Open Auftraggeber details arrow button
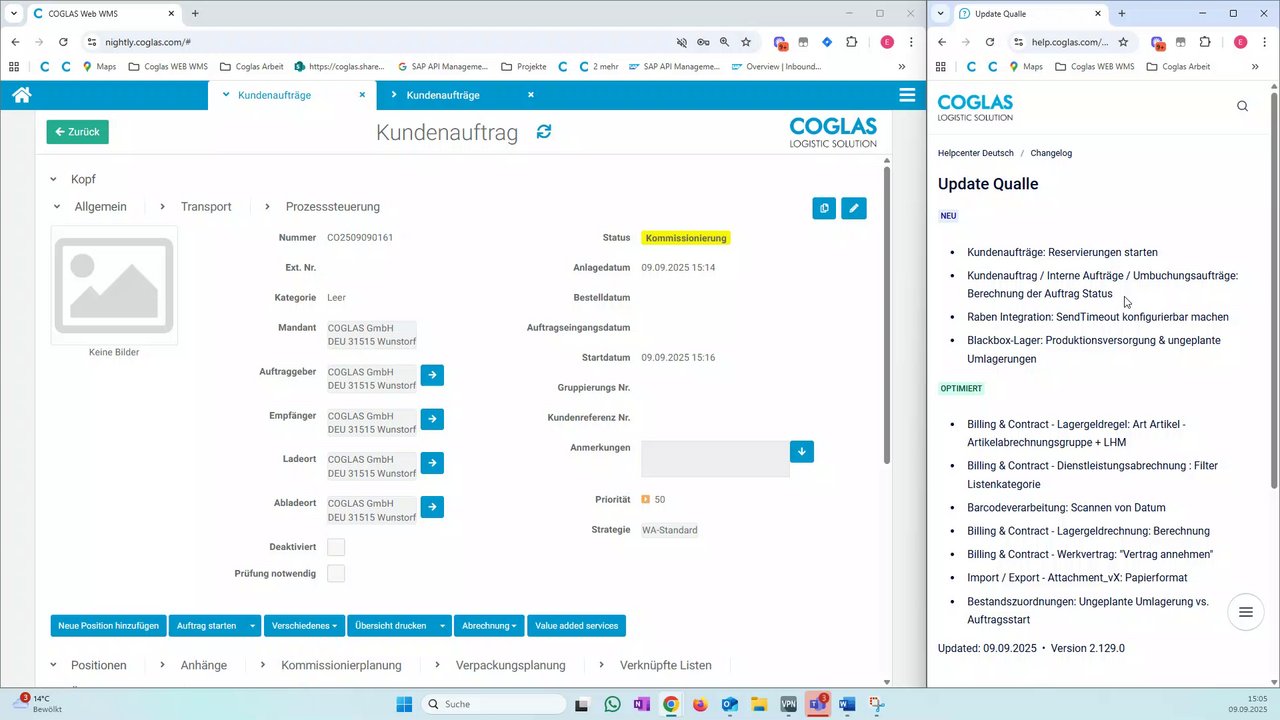Viewport: 1280px width, 720px height. [x=432, y=375]
